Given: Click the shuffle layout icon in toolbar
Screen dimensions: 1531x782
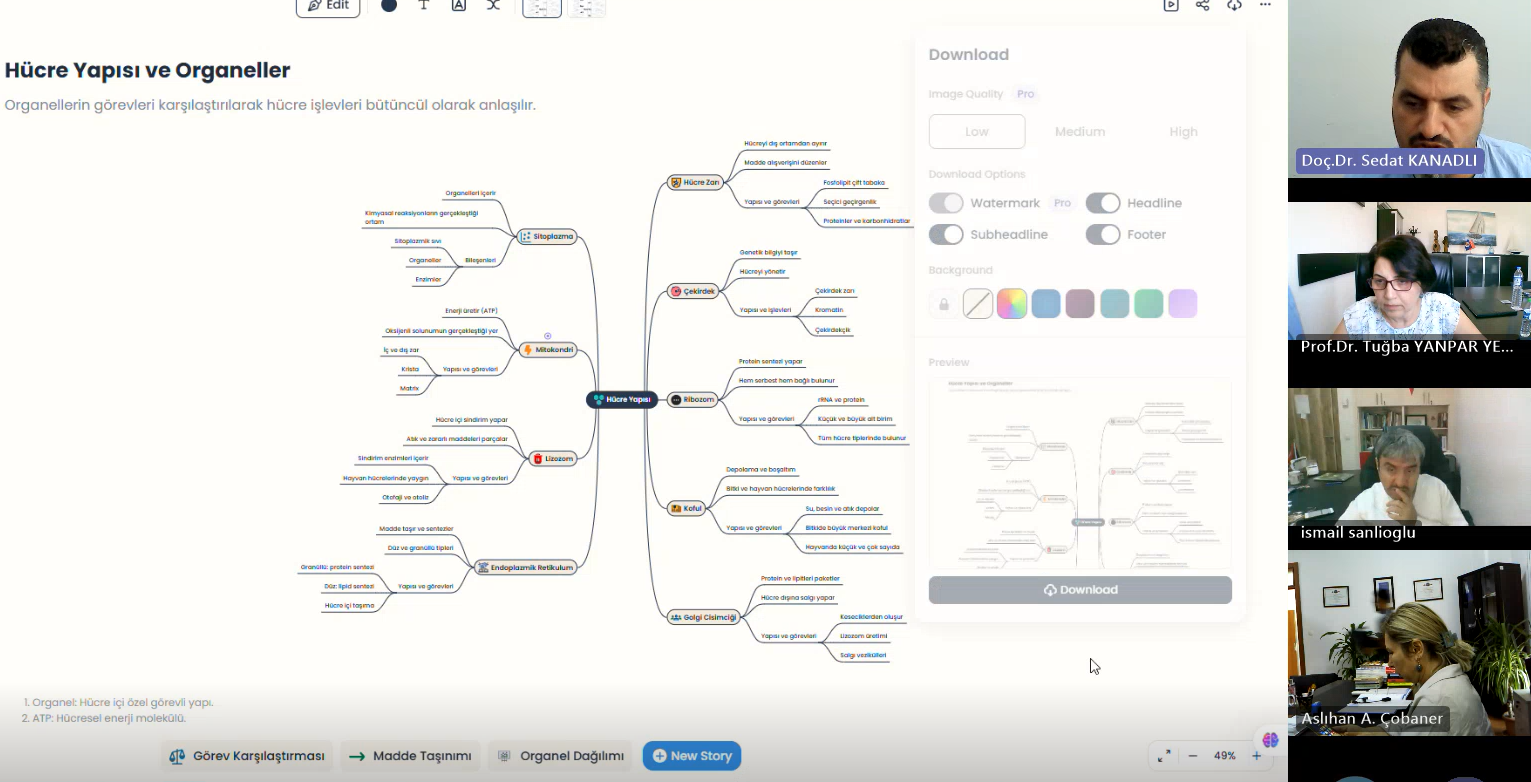Looking at the screenshot, I should click(493, 6).
